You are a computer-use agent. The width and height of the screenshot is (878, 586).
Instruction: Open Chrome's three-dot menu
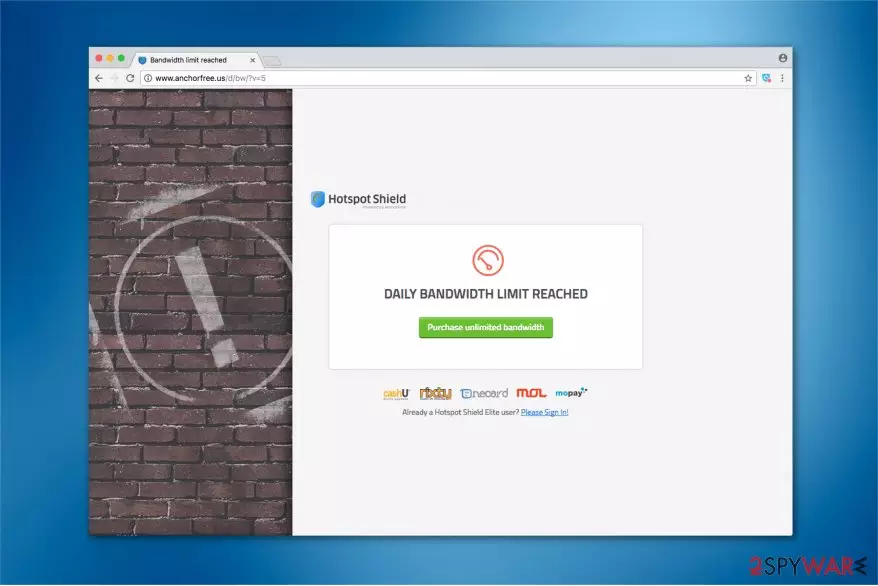click(x=782, y=78)
